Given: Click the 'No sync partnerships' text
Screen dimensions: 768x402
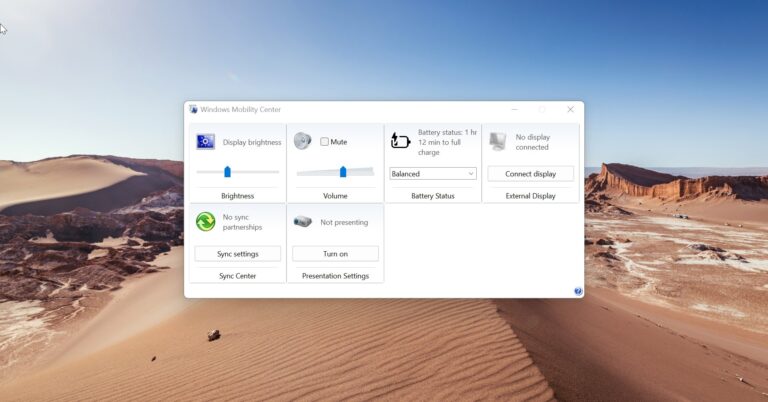Looking at the screenshot, I should click(x=242, y=222).
